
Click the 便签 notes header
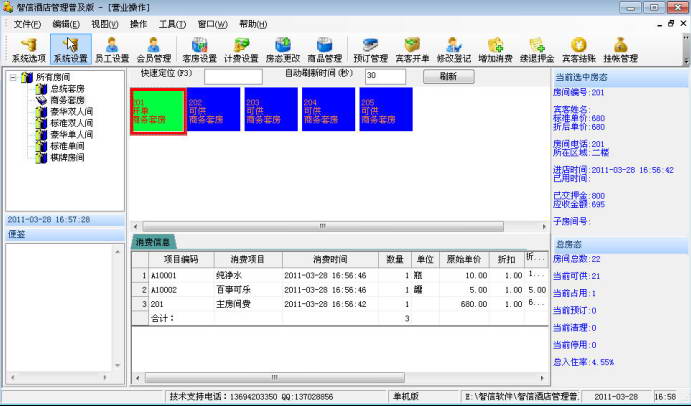click(65, 234)
